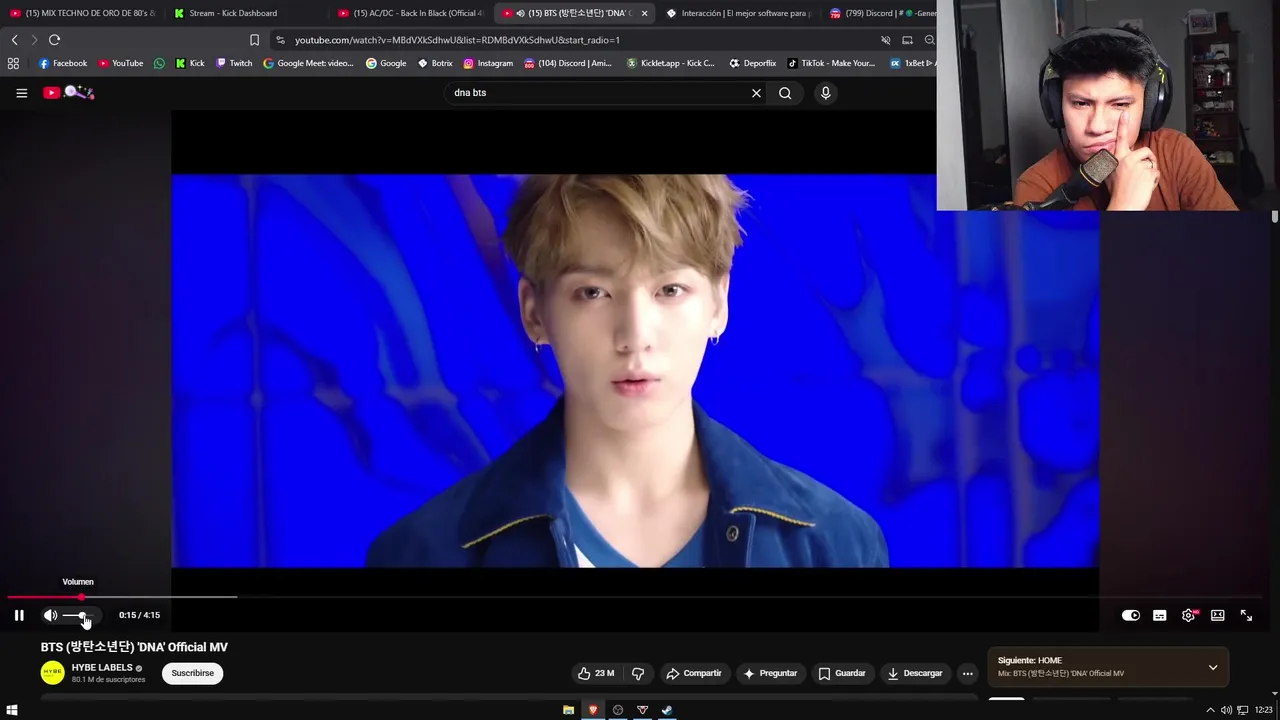Open the Deporflix bookmark

click(x=753, y=63)
